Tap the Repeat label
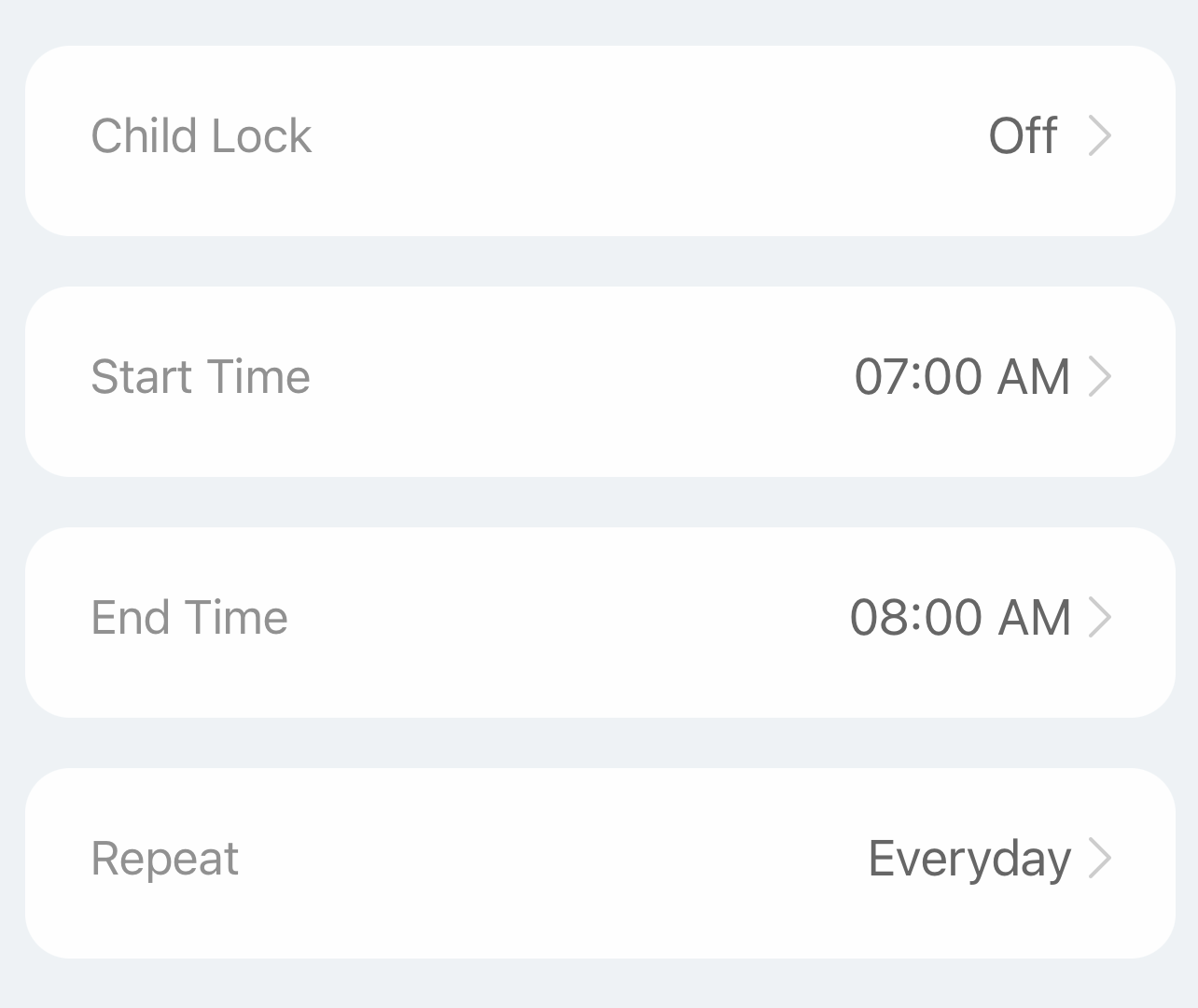1198x1008 pixels. click(164, 859)
